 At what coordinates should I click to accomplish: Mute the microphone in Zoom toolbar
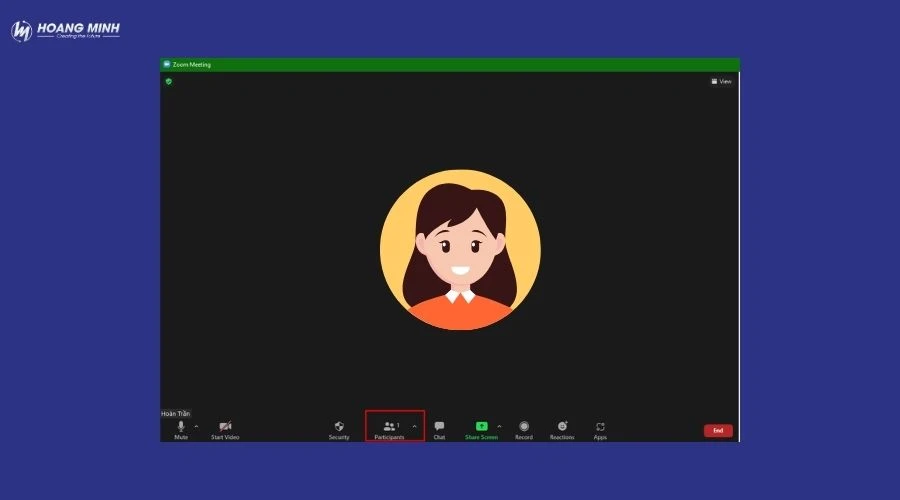(x=181, y=430)
